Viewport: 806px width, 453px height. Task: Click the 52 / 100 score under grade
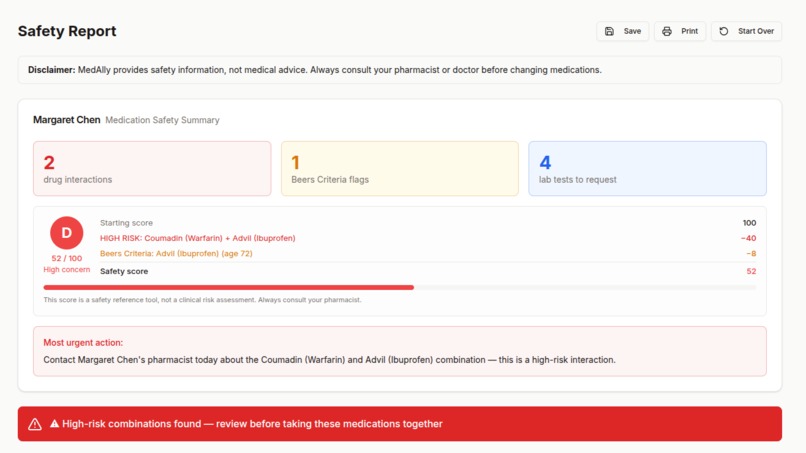click(67, 259)
